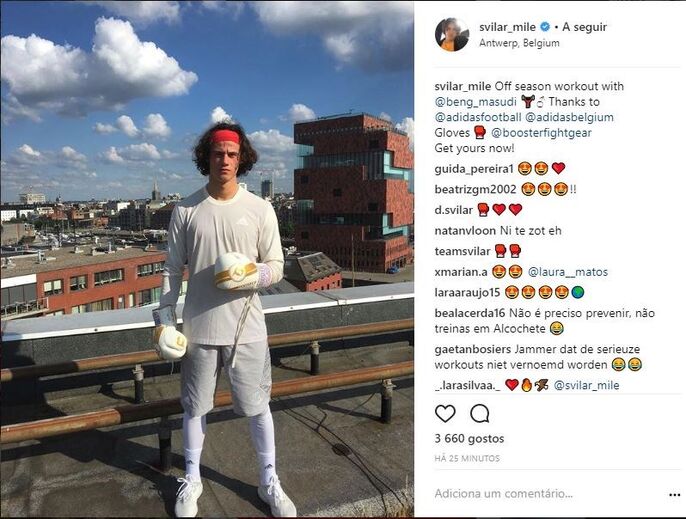Open the @beng_masudi mention
This screenshot has height=519, width=686.
tap(476, 102)
